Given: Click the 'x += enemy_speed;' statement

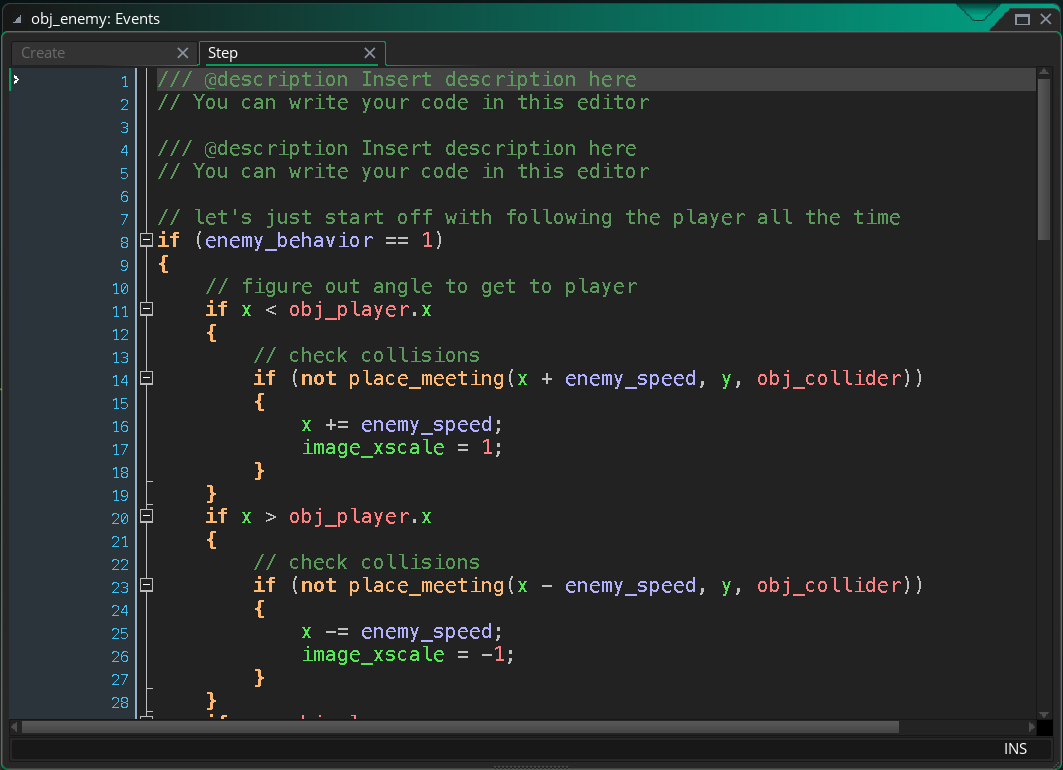Looking at the screenshot, I should (x=402, y=424).
